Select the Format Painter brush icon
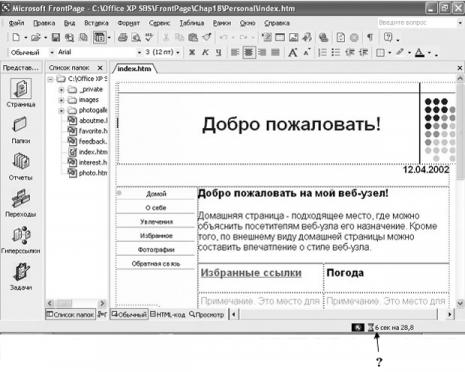The width and height of the screenshot is (465, 372). tap(206, 37)
